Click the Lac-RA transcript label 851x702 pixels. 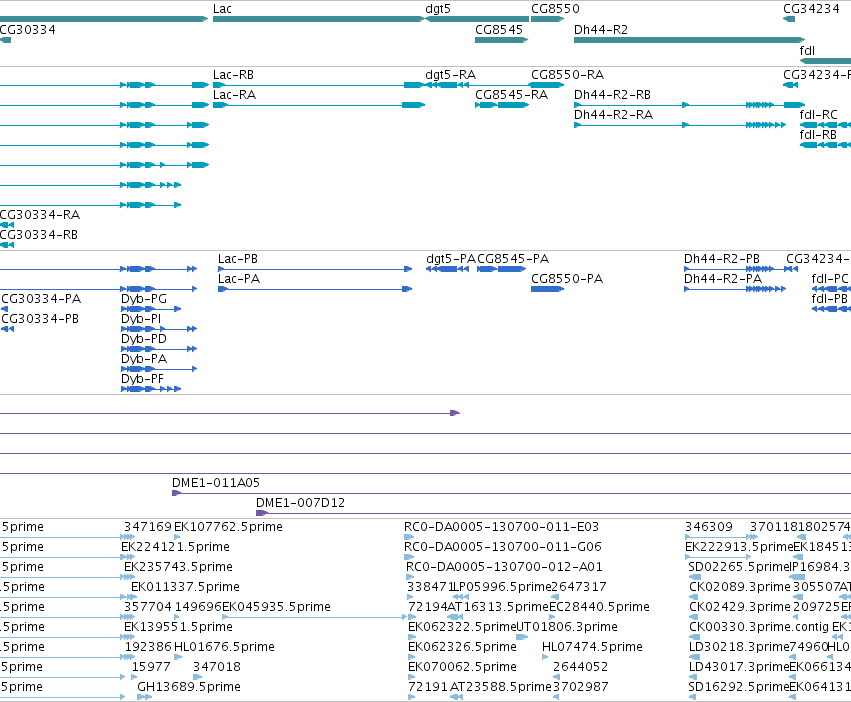(x=234, y=95)
